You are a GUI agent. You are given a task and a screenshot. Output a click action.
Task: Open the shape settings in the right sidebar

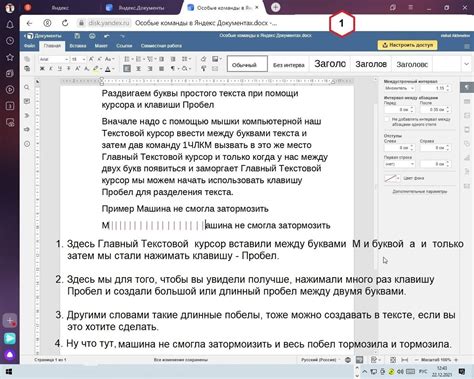[467, 144]
